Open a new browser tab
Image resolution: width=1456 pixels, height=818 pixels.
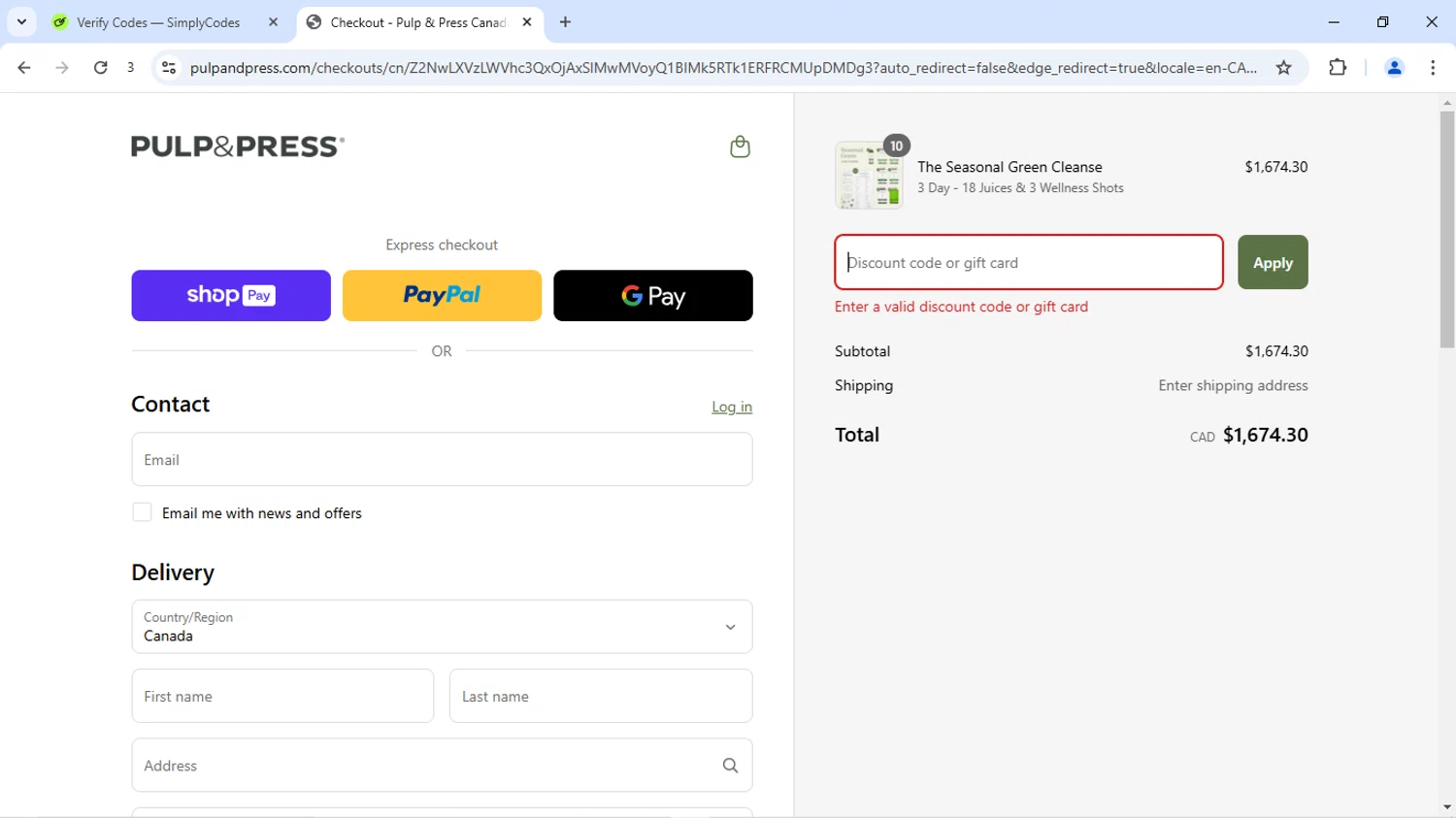pos(565,21)
